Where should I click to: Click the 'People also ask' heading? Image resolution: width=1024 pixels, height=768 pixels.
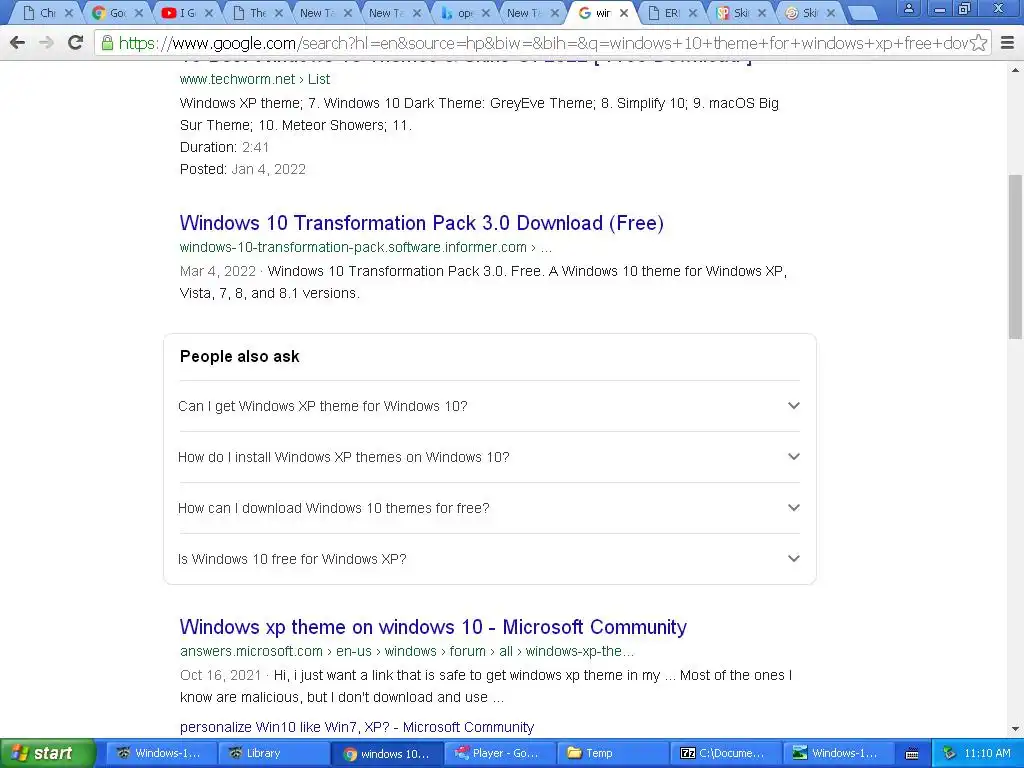point(240,357)
